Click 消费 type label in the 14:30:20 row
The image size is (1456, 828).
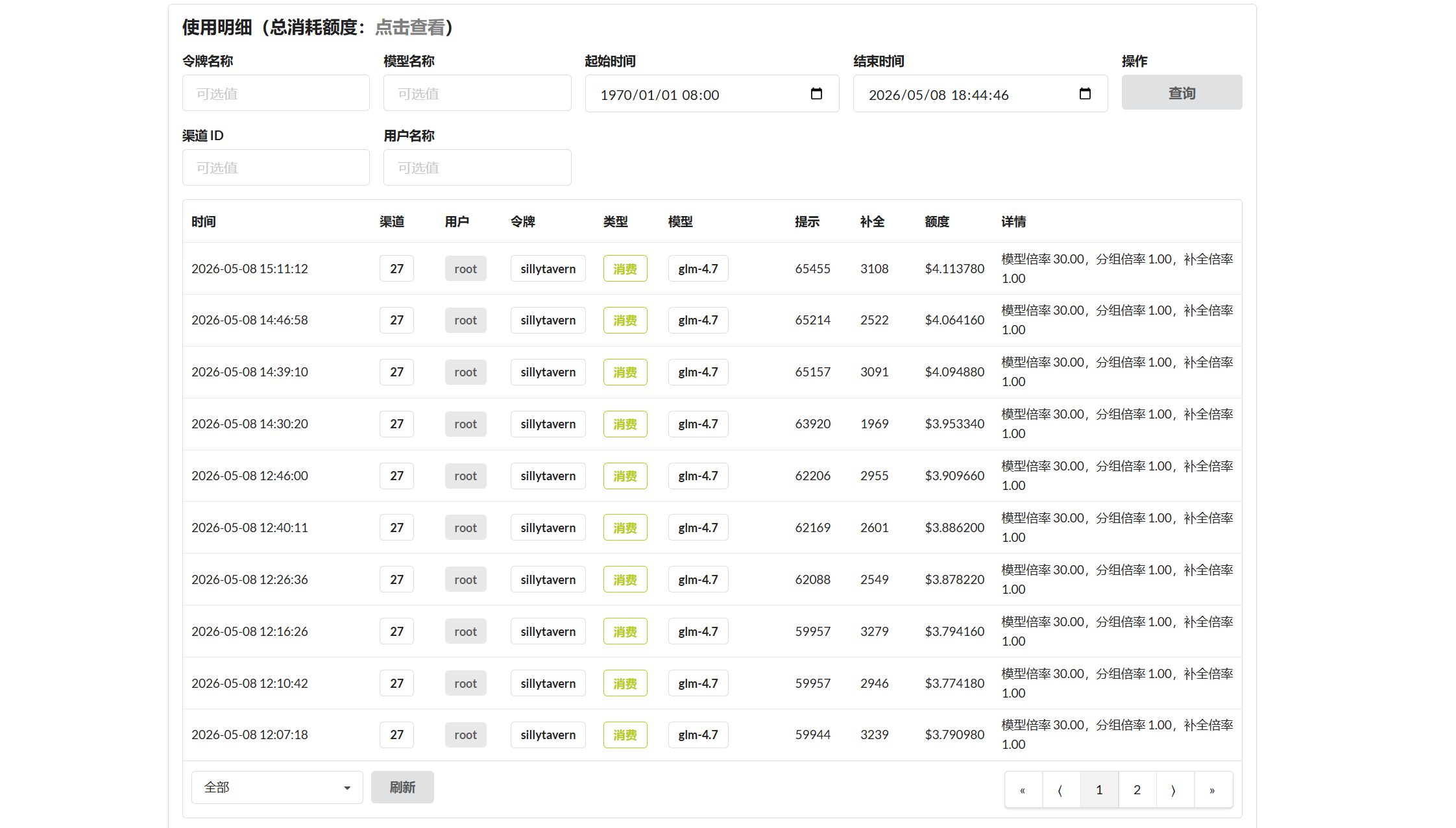point(625,424)
